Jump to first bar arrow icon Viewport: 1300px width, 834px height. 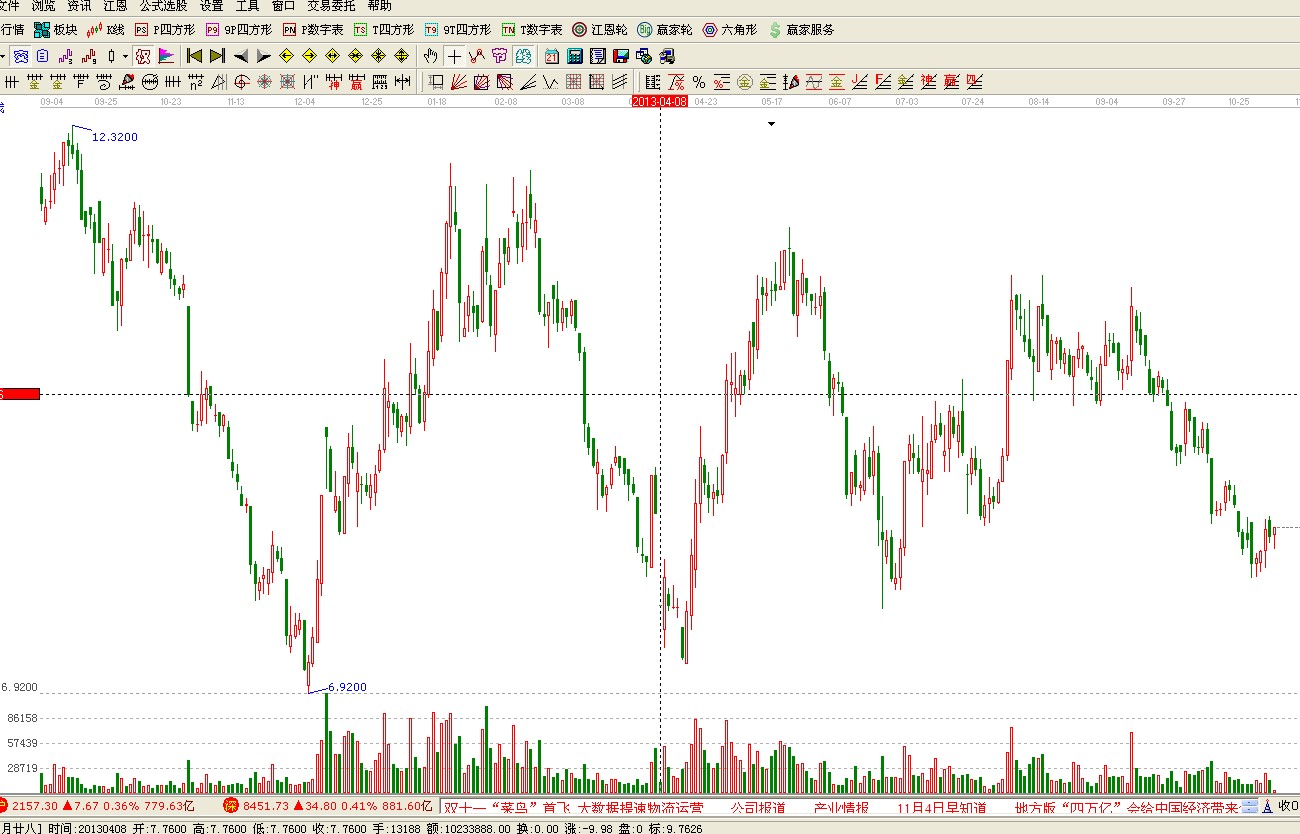coord(194,56)
